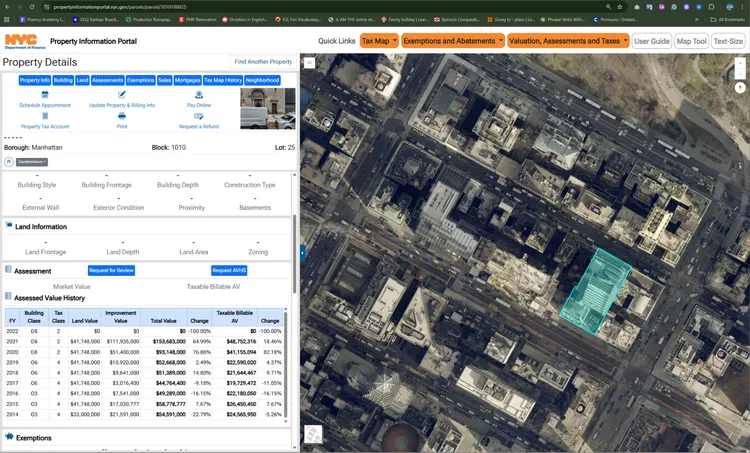Viewport: 750px width, 453px height.
Task: Click the Pay Online icon
Action: (x=199, y=95)
